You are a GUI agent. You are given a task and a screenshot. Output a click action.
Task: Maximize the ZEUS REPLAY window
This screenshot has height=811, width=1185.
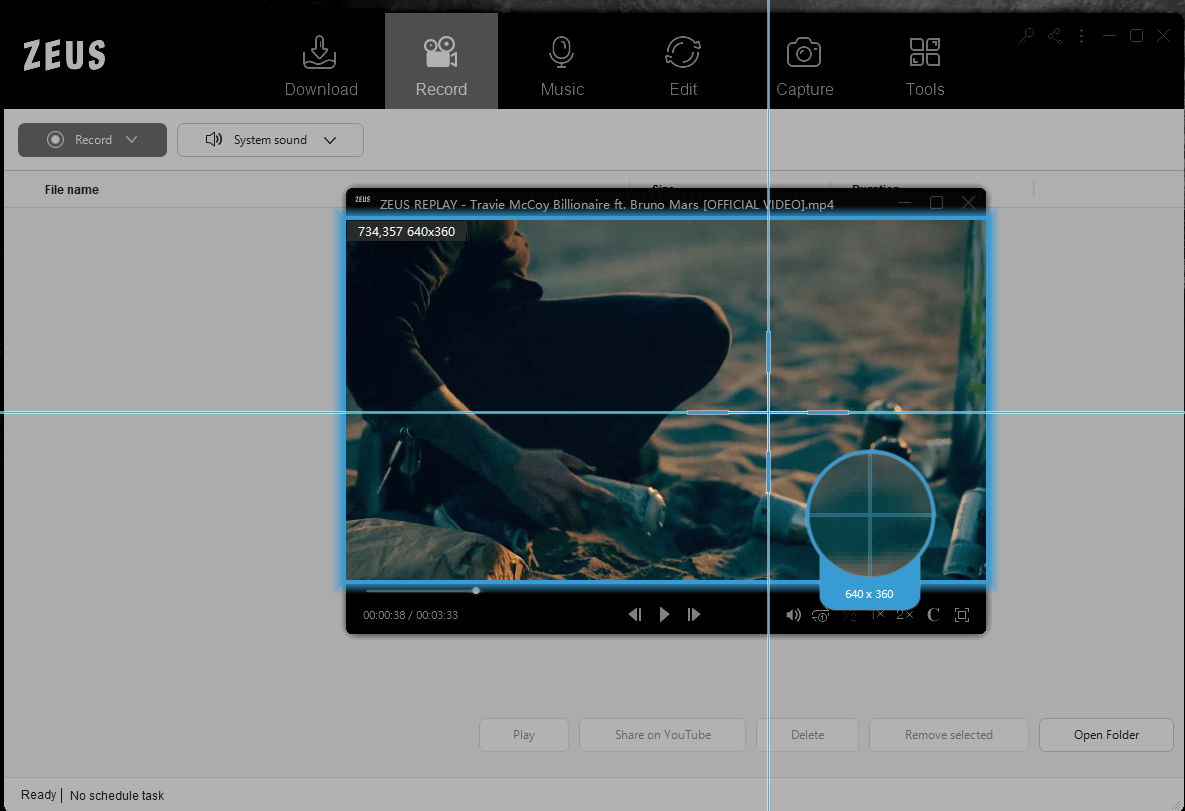[936, 203]
